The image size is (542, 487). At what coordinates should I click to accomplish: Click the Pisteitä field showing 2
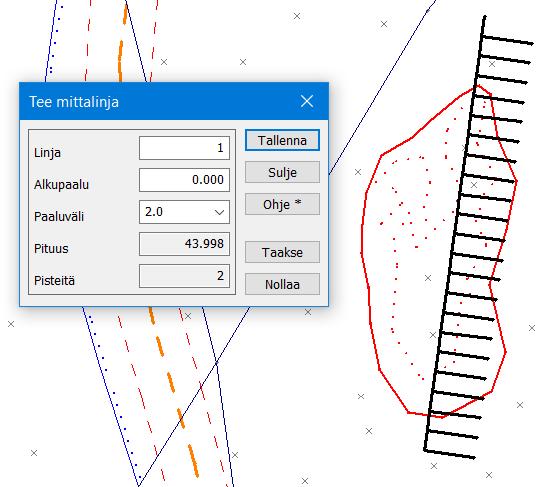(x=184, y=276)
